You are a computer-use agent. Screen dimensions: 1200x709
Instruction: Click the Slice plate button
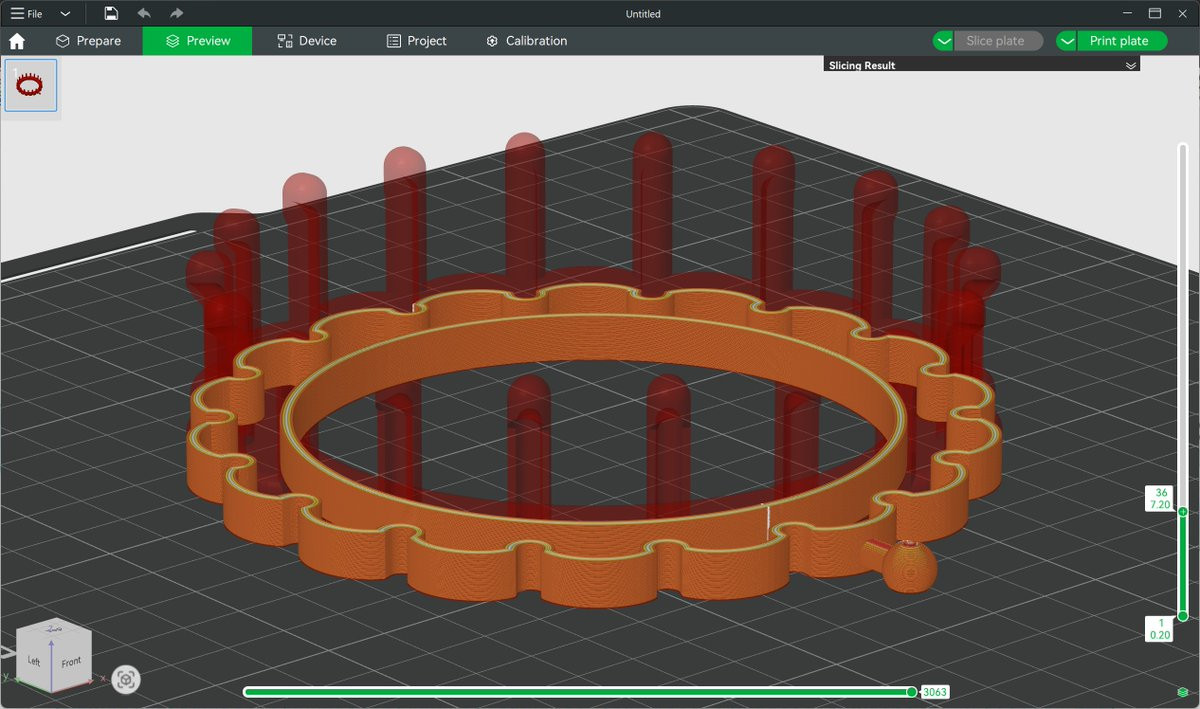coord(998,41)
